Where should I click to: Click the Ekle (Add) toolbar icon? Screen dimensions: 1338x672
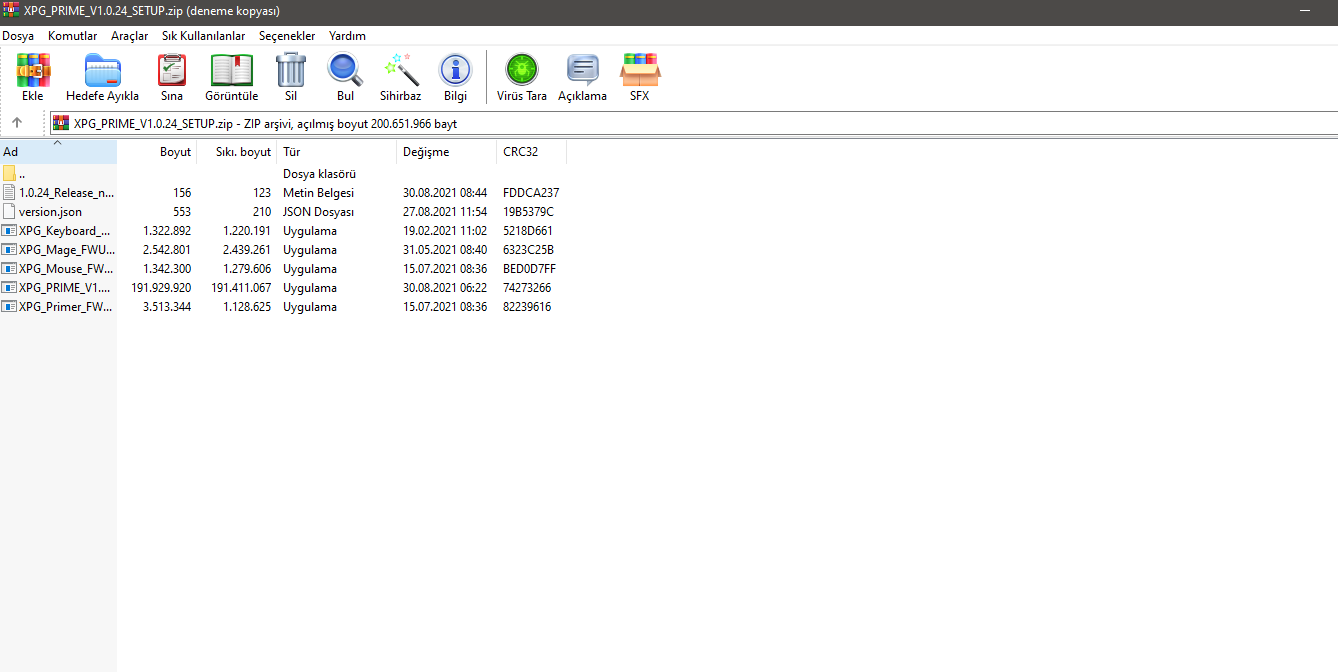pos(33,71)
